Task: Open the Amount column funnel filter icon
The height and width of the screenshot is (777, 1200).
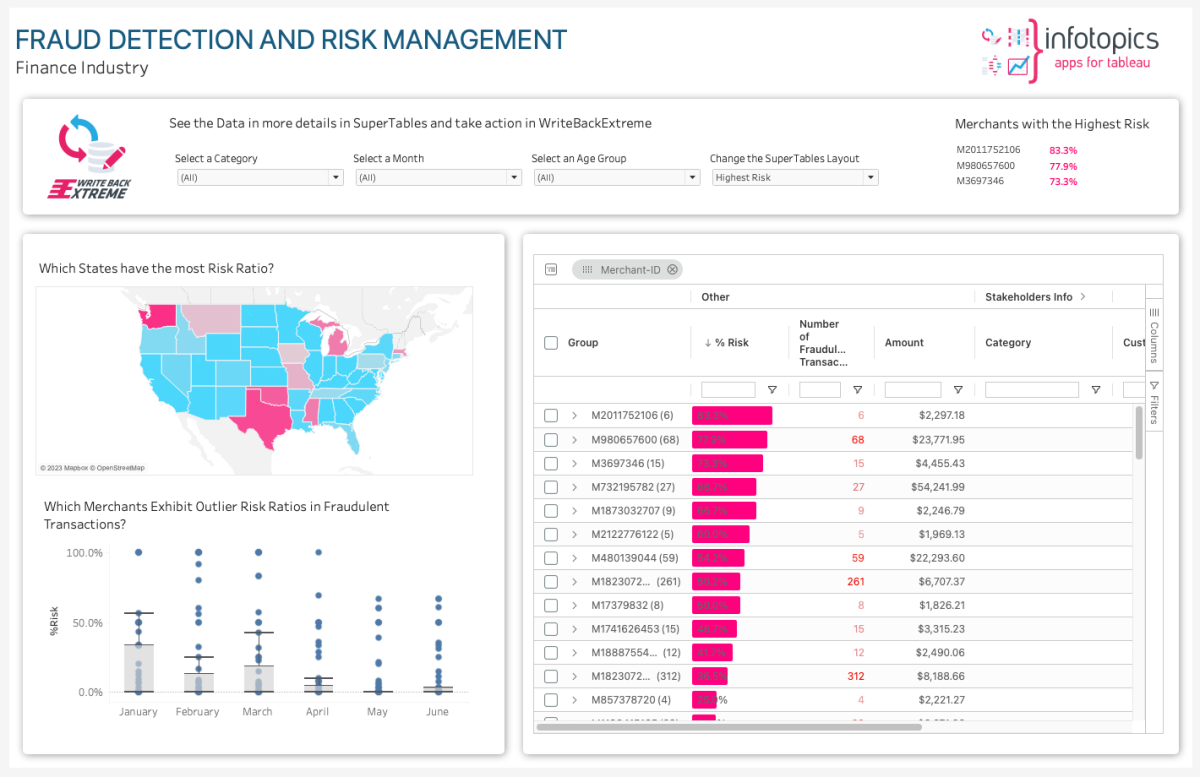Action: pos(958,389)
